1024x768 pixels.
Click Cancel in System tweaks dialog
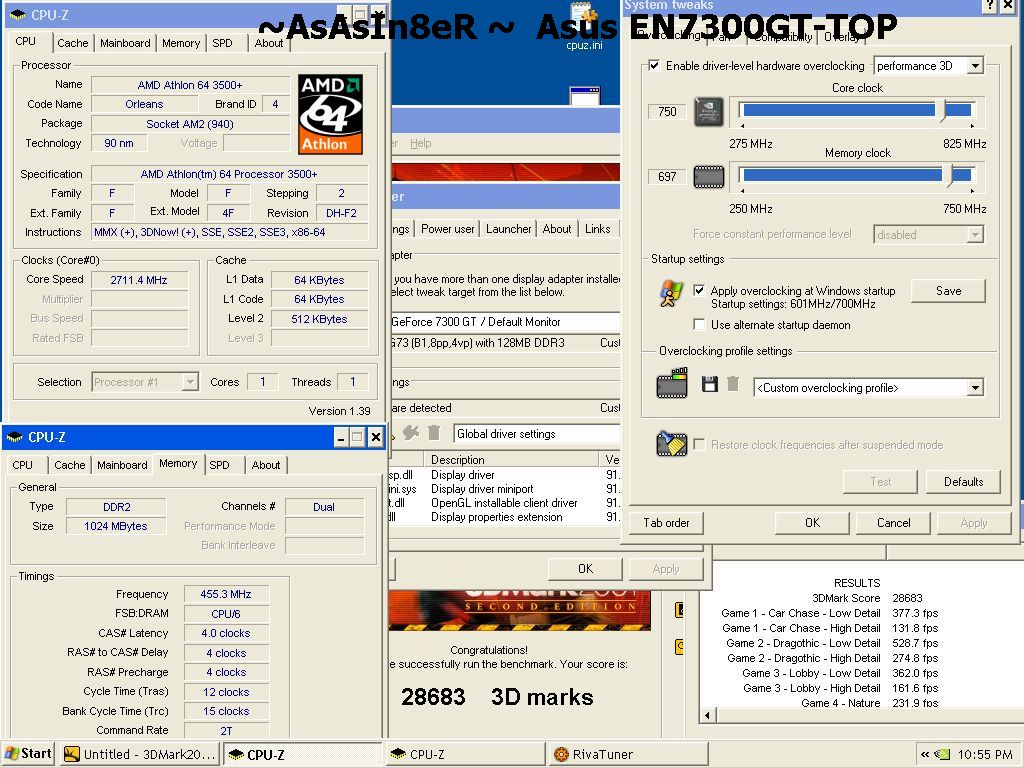click(x=893, y=523)
